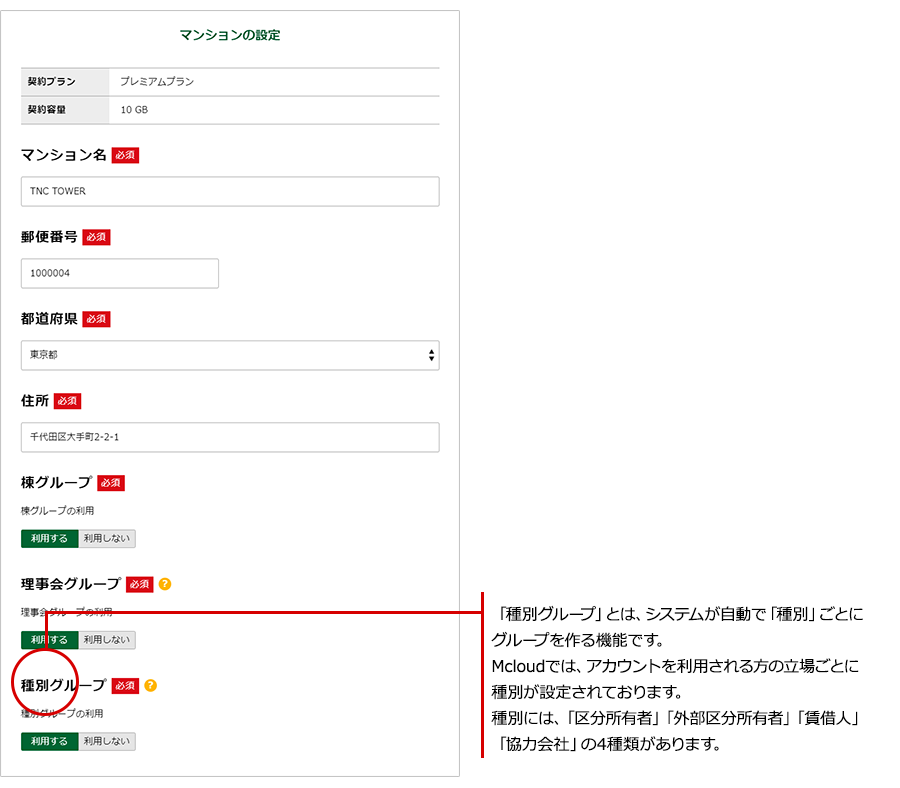Select 利用しない under 理事会グループの利用
The width and height of the screenshot is (900, 788).
(x=107, y=640)
